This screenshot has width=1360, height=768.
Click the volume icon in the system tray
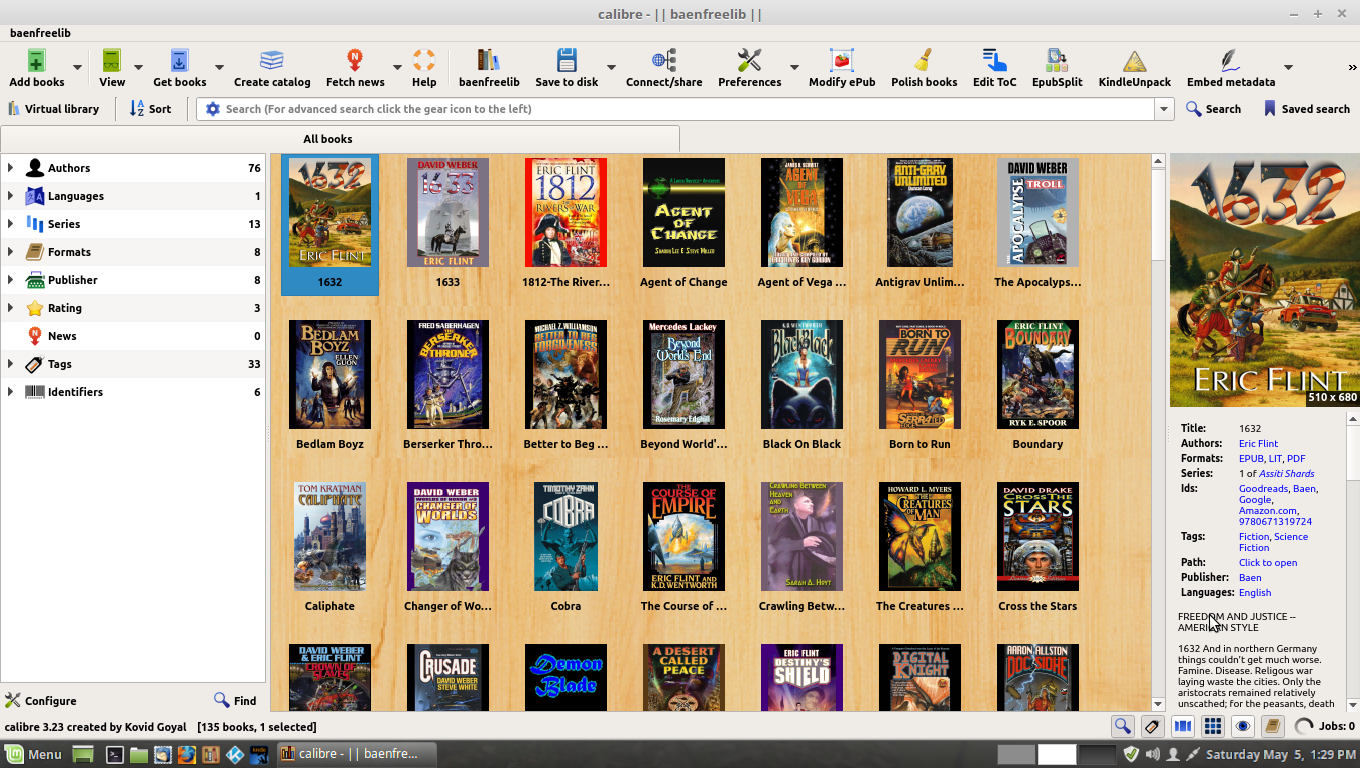(1153, 754)
